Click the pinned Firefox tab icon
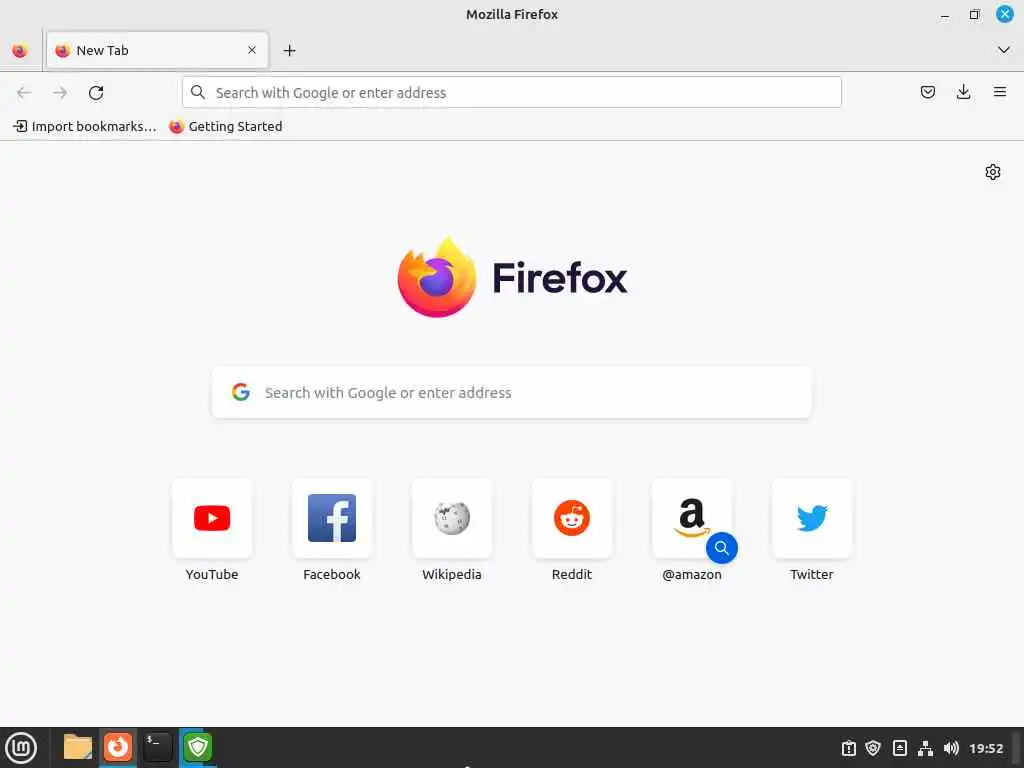1024x768 pixels. click(x=20, y=50)
